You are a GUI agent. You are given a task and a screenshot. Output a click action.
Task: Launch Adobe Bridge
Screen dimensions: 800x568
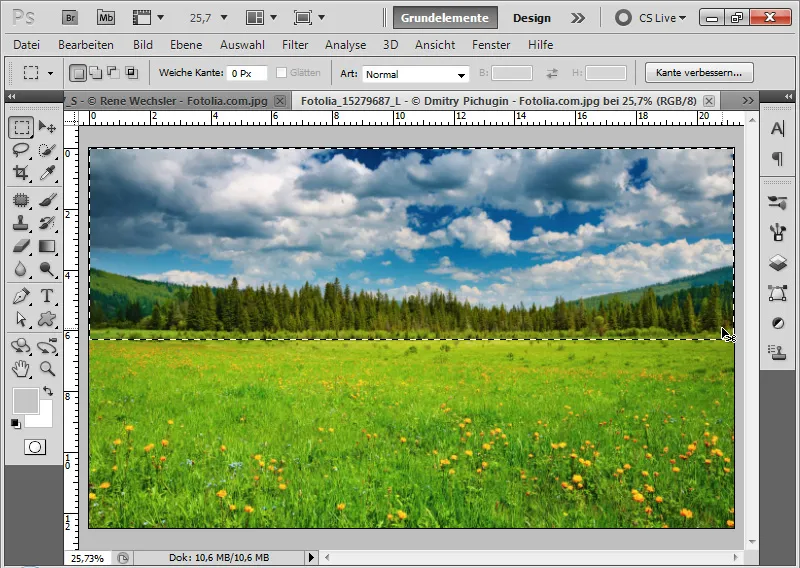[x=70, y=18]
